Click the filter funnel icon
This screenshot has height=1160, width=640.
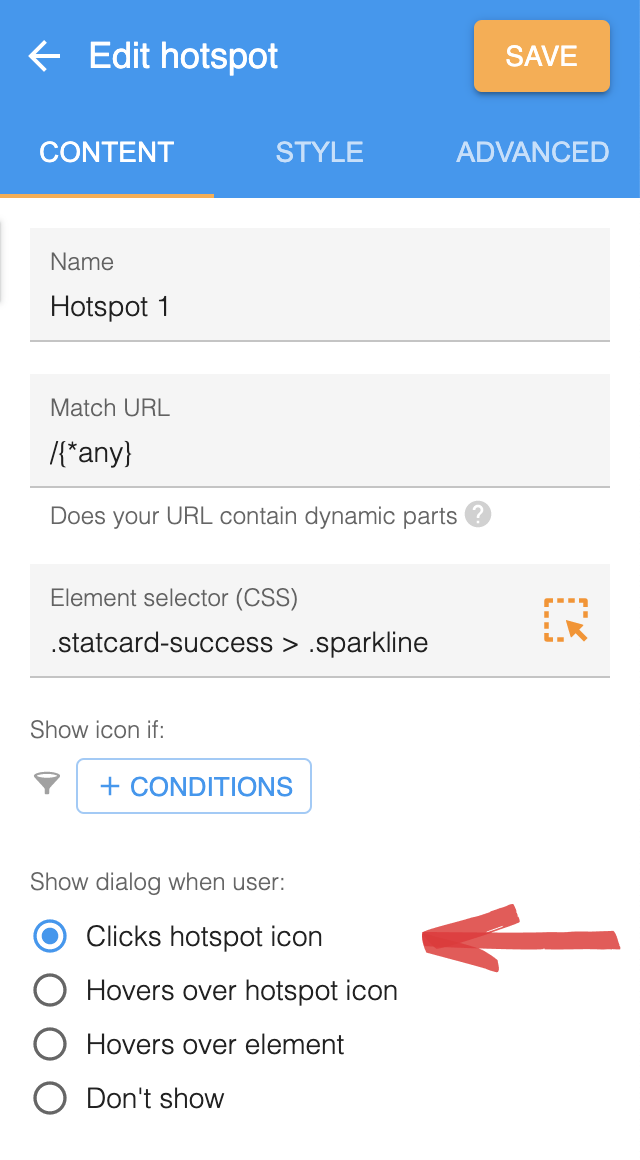[x=47, y=783]
